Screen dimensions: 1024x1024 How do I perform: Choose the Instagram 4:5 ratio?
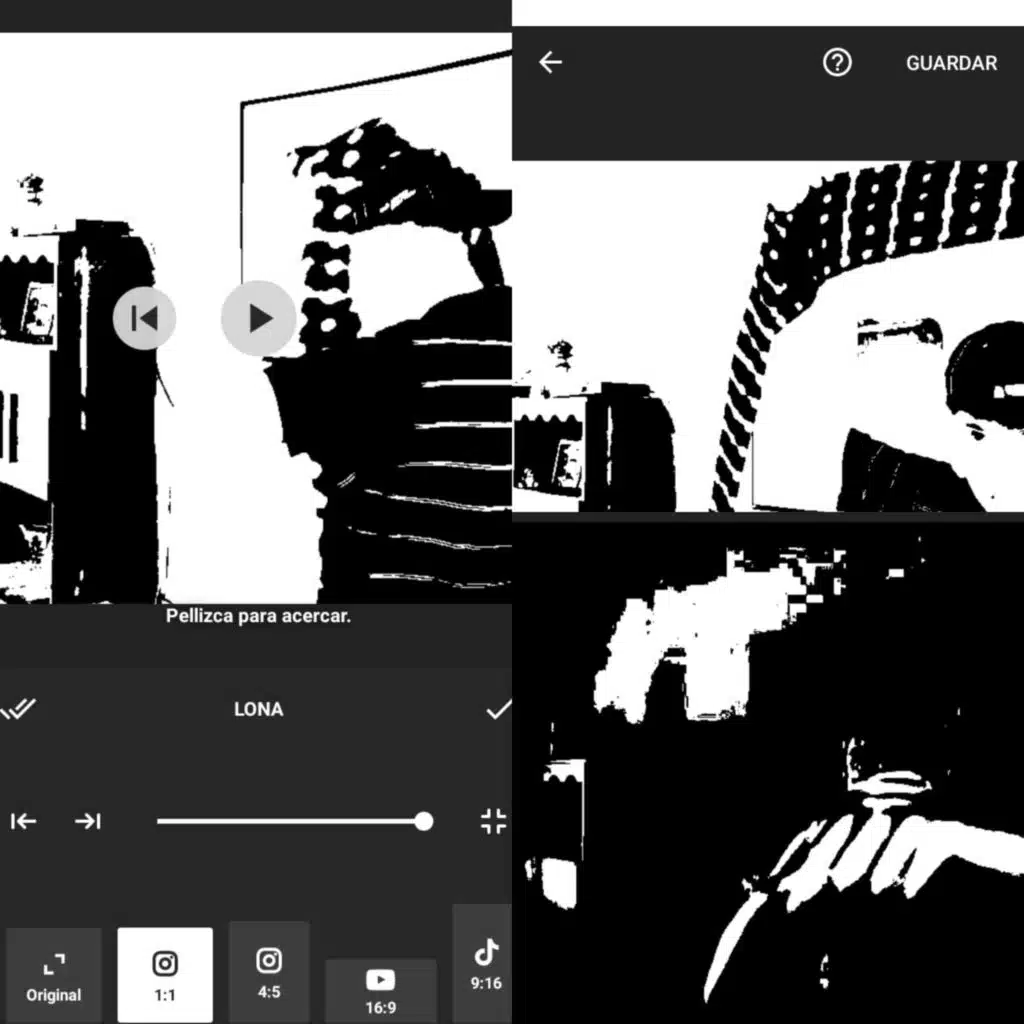pos(269,972)
